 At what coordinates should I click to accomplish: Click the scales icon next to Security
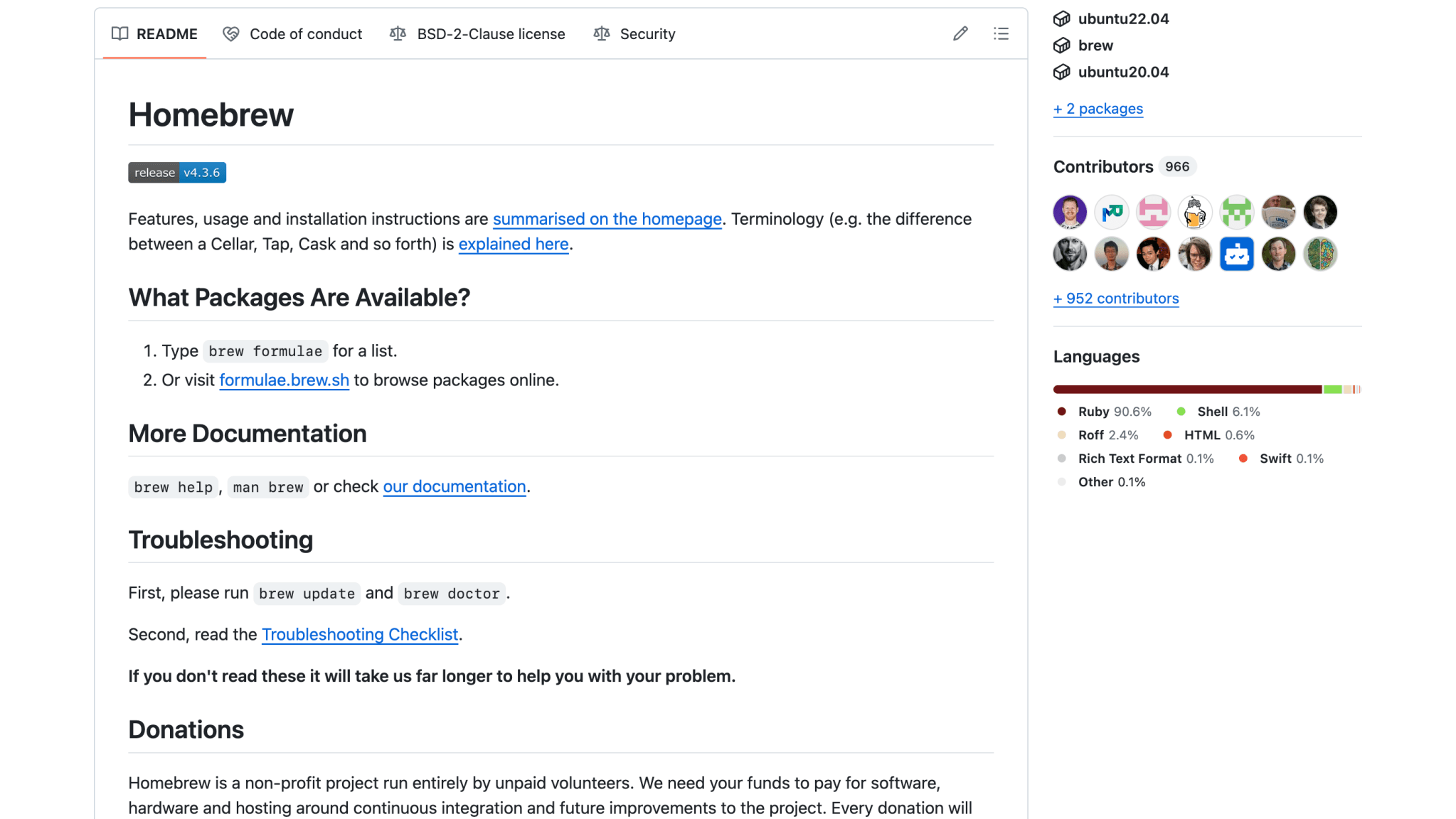pyautogui.click(x=601, y=33)
